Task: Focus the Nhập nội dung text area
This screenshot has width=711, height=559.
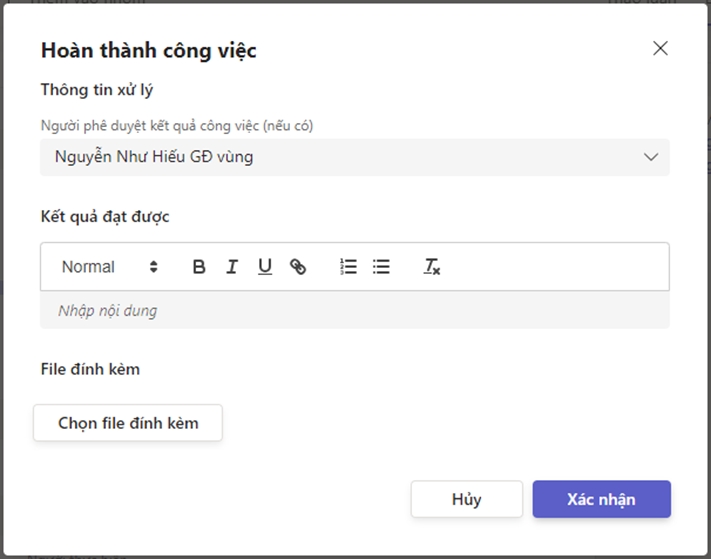Action: click(355, 311)
